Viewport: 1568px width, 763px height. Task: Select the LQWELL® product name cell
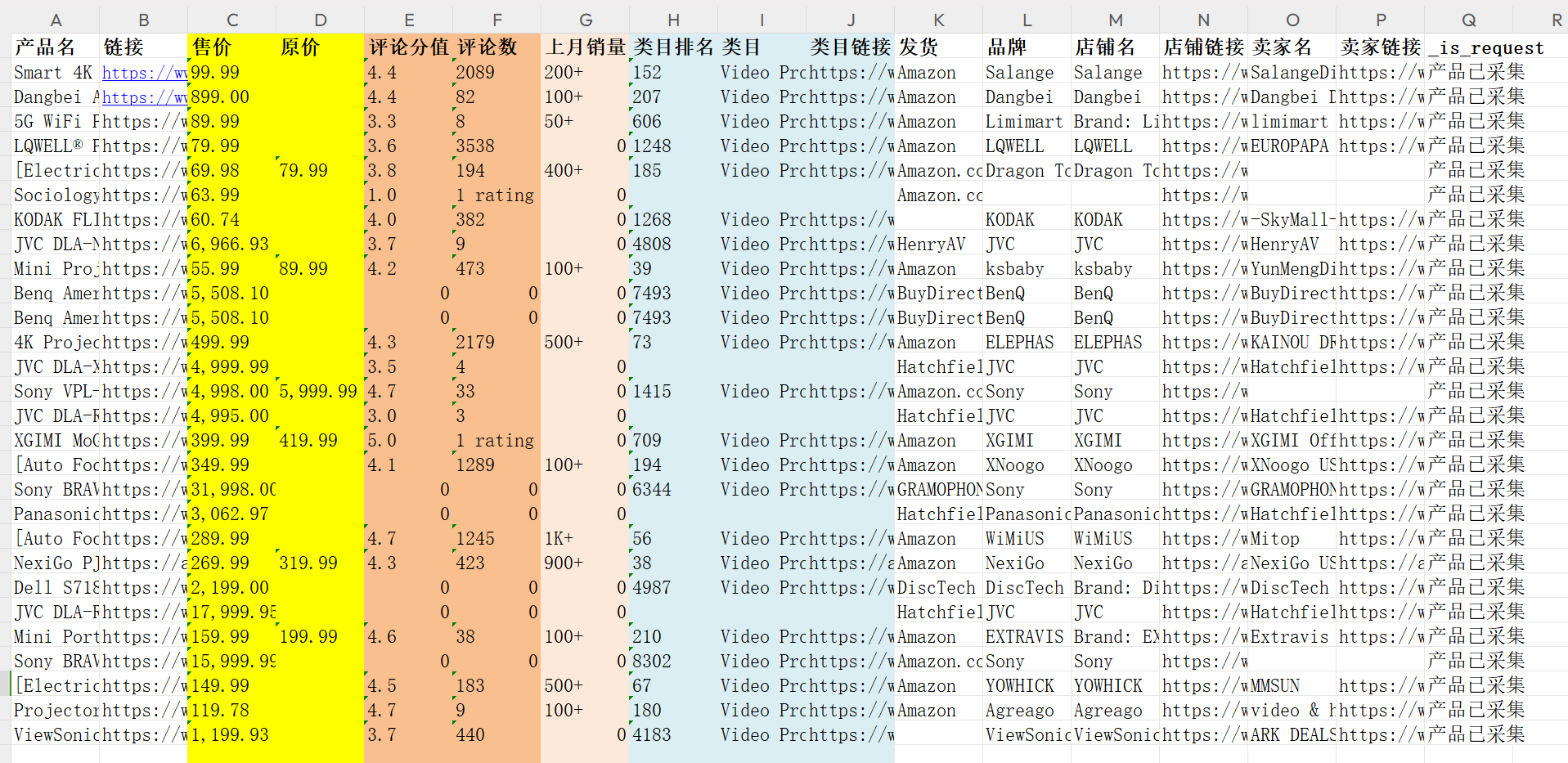55,146
